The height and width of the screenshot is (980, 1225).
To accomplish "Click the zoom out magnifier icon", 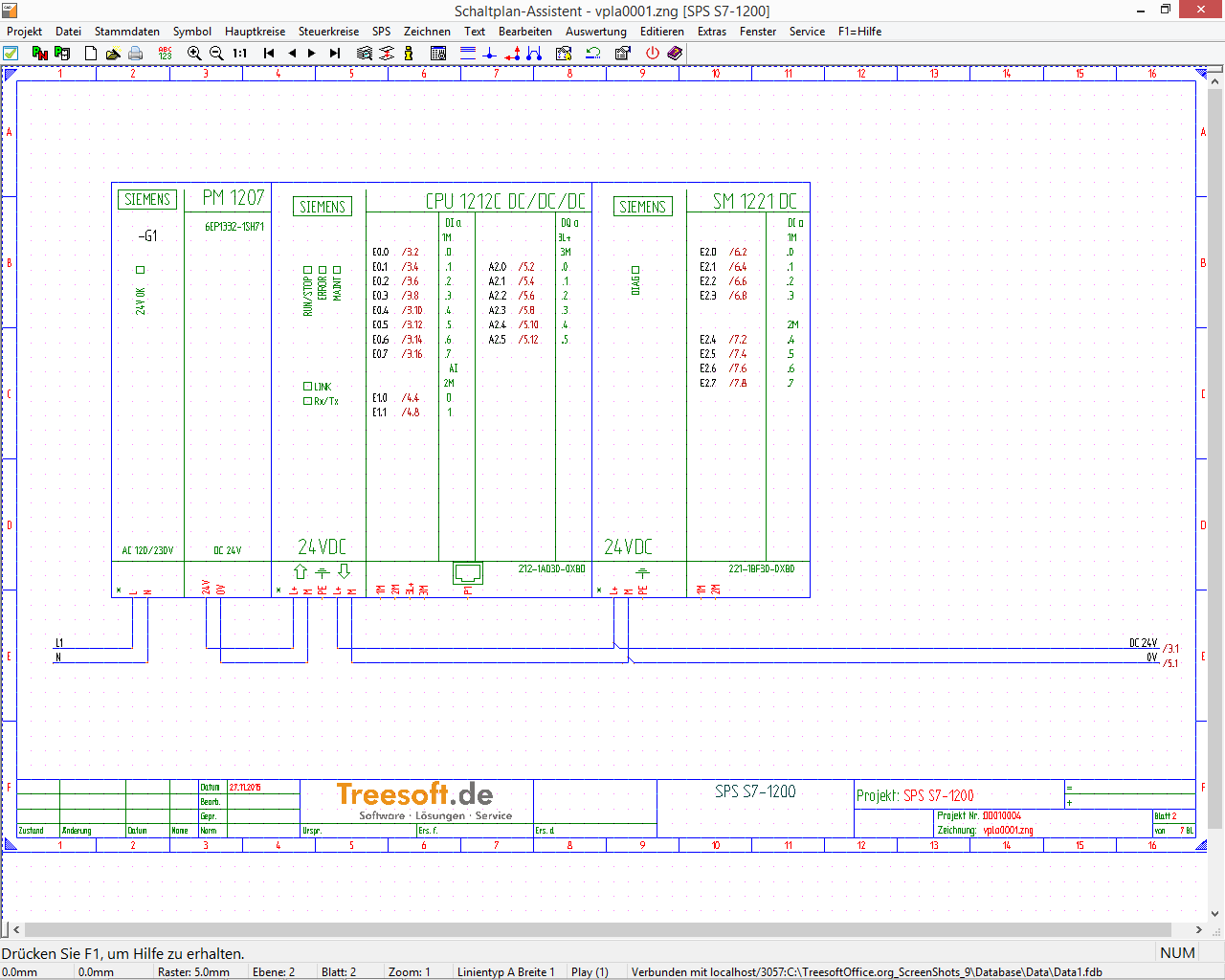I will [216, 54].
